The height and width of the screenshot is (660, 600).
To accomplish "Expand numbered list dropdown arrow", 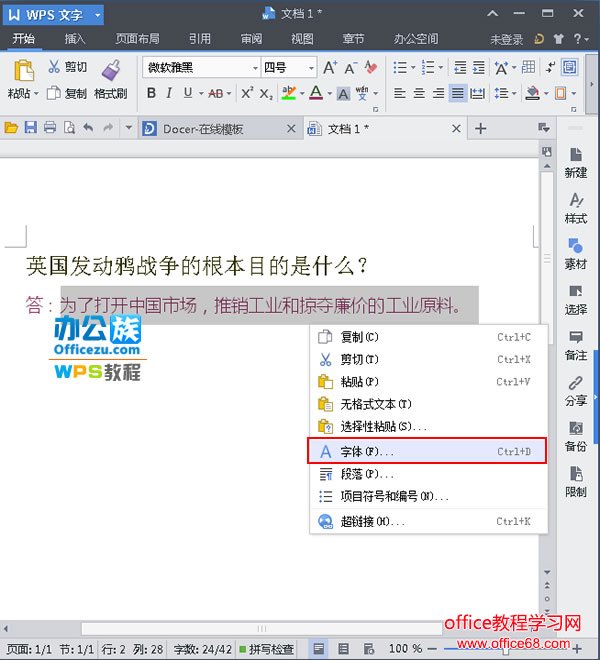I will point(441,67).
